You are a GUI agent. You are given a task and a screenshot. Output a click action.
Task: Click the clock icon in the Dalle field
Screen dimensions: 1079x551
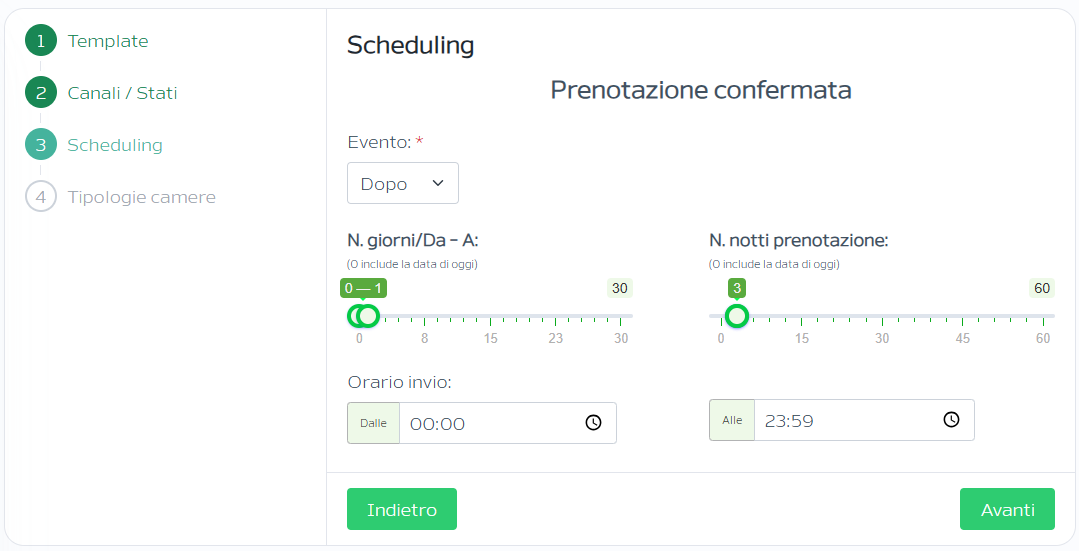[x=593, y=423]
